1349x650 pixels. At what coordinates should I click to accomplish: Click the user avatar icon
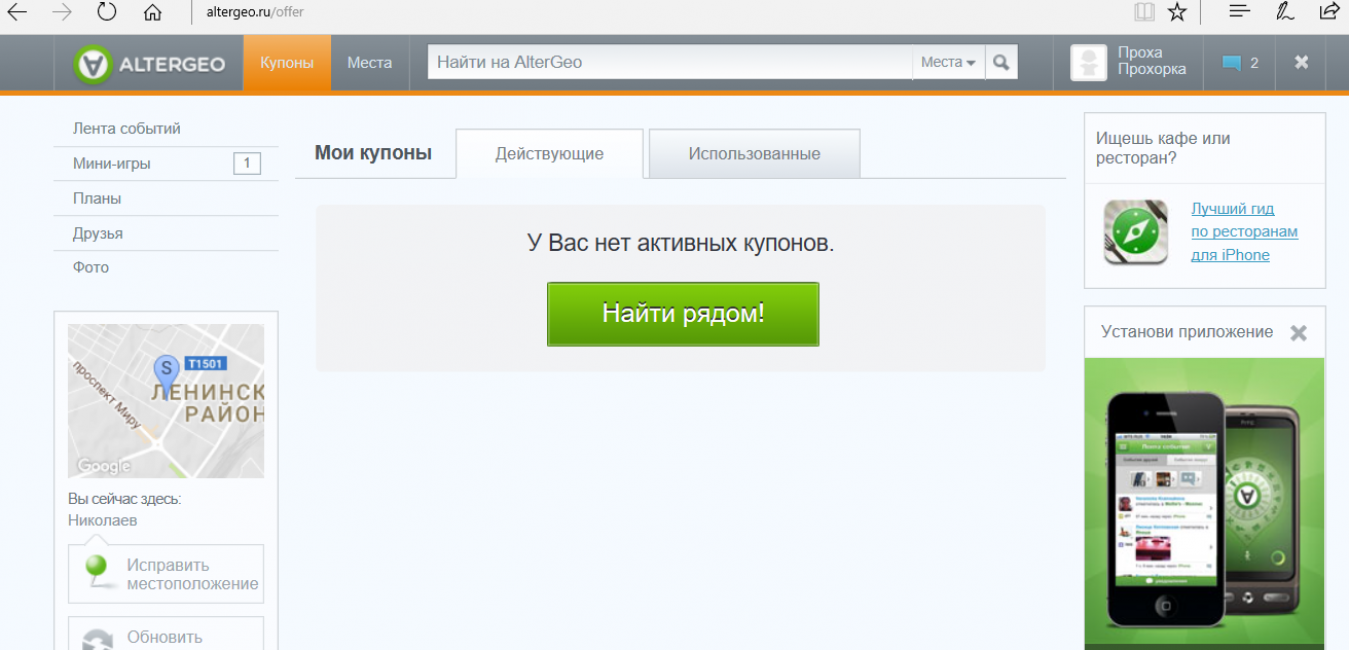pos(1088,63)
